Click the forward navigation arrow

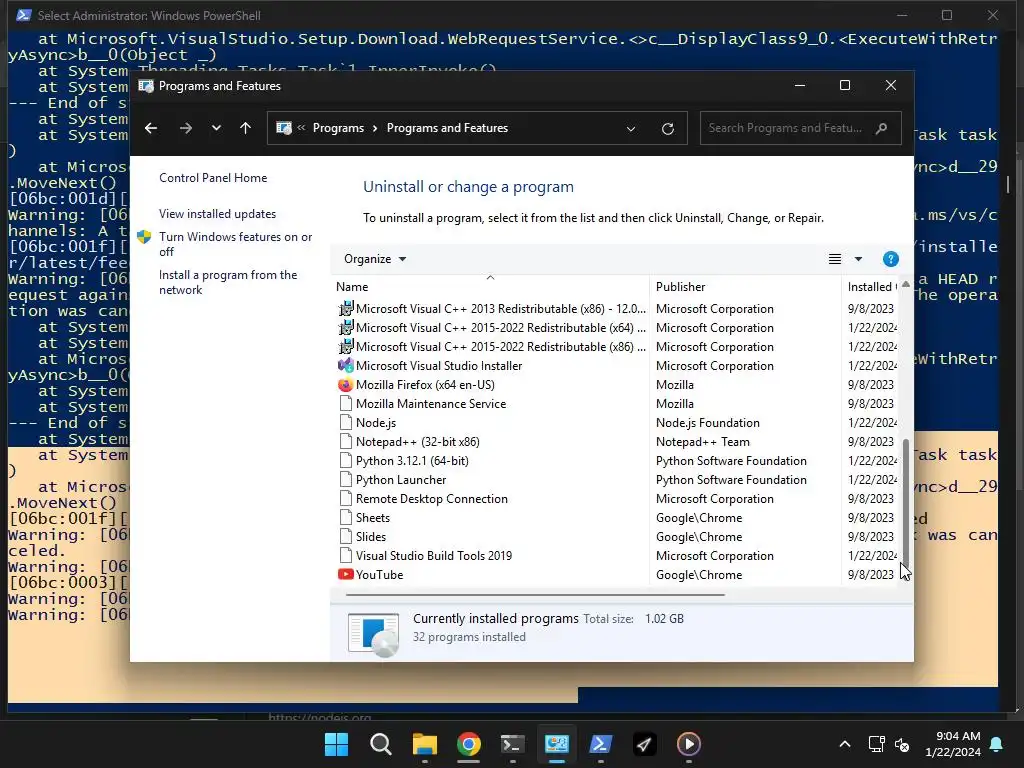tap(186, 128)
